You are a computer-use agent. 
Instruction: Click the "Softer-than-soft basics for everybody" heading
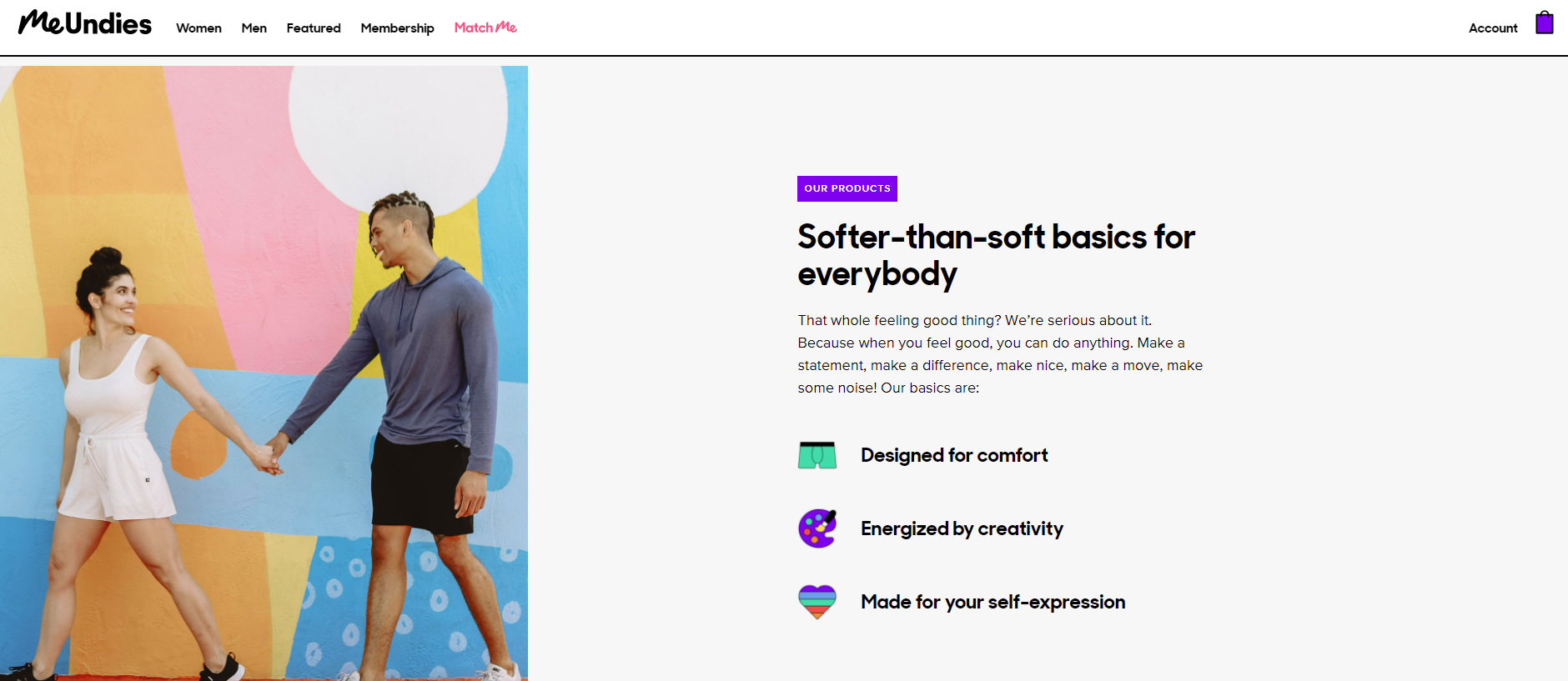click(x=996, y=255)
